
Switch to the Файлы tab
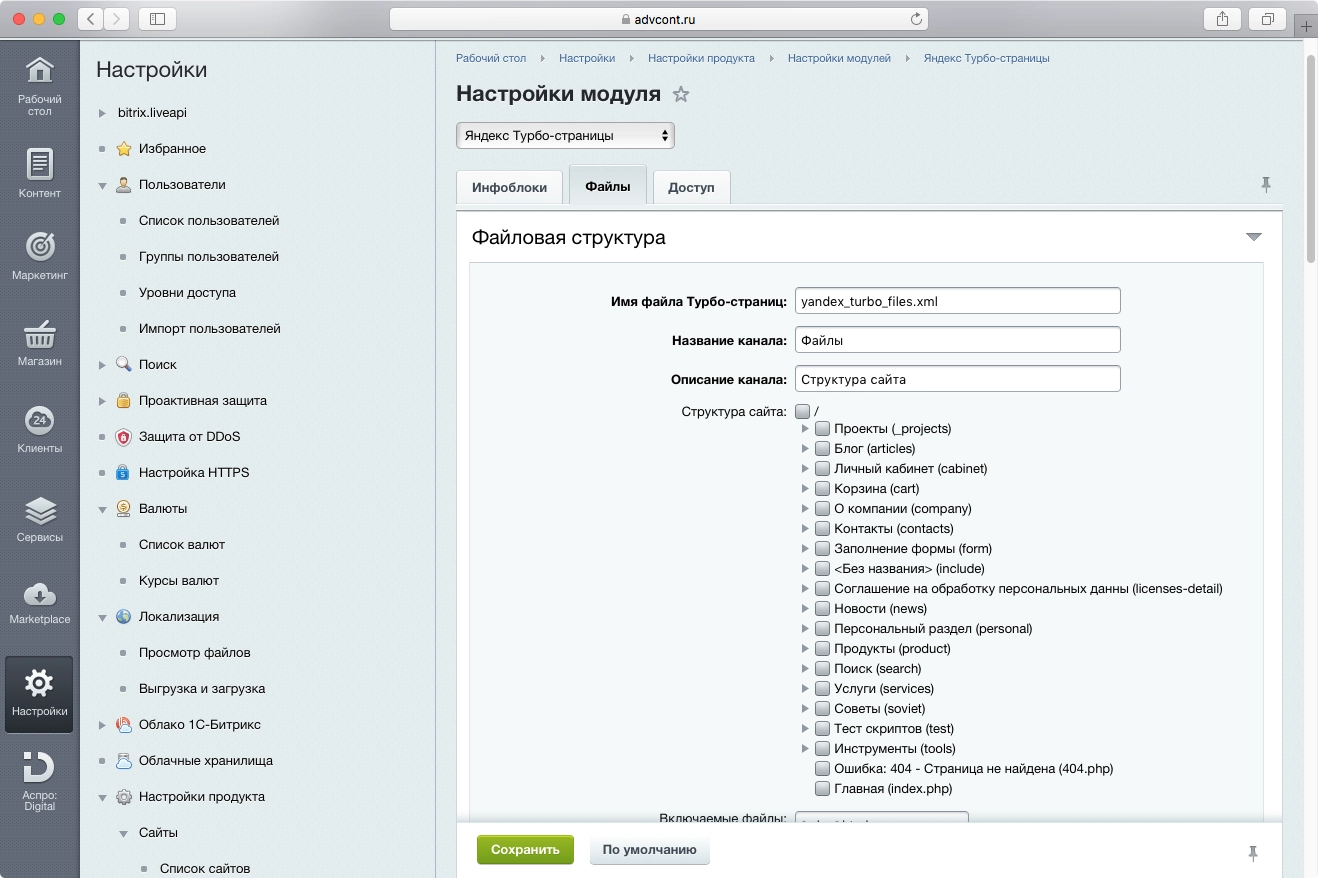tap(608, 186)
